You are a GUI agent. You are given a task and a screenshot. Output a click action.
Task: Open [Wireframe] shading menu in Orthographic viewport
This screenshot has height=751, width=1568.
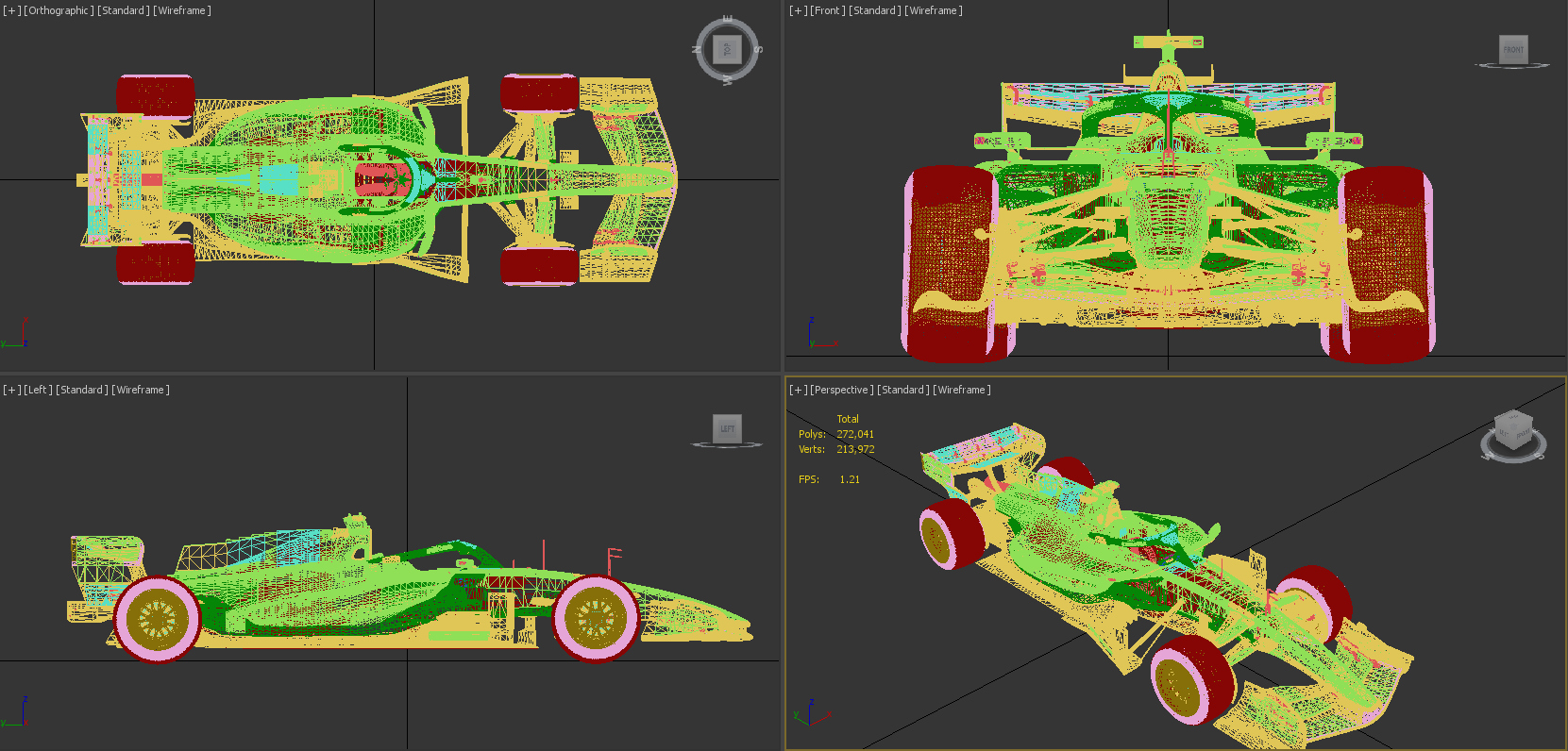tap(182, 10)
